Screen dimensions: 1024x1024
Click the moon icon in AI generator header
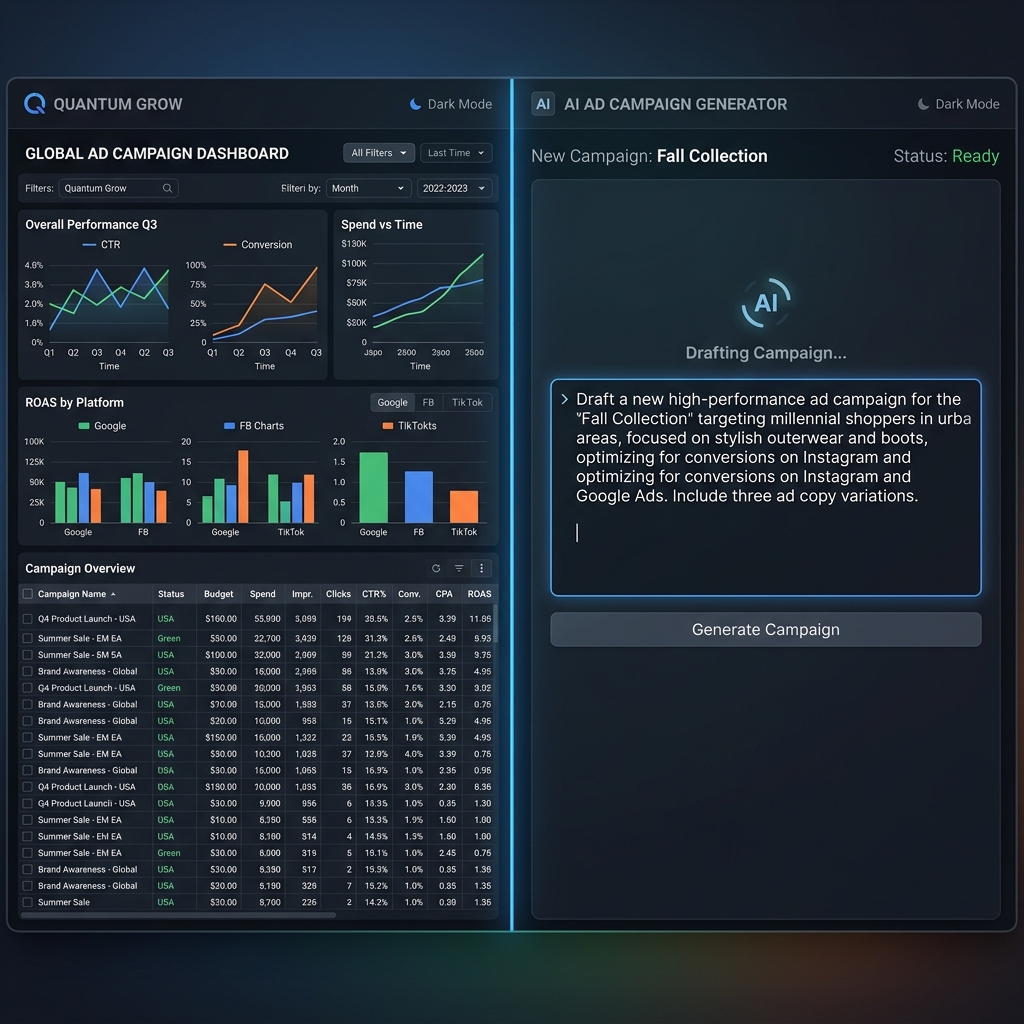[x=923, y=104]
